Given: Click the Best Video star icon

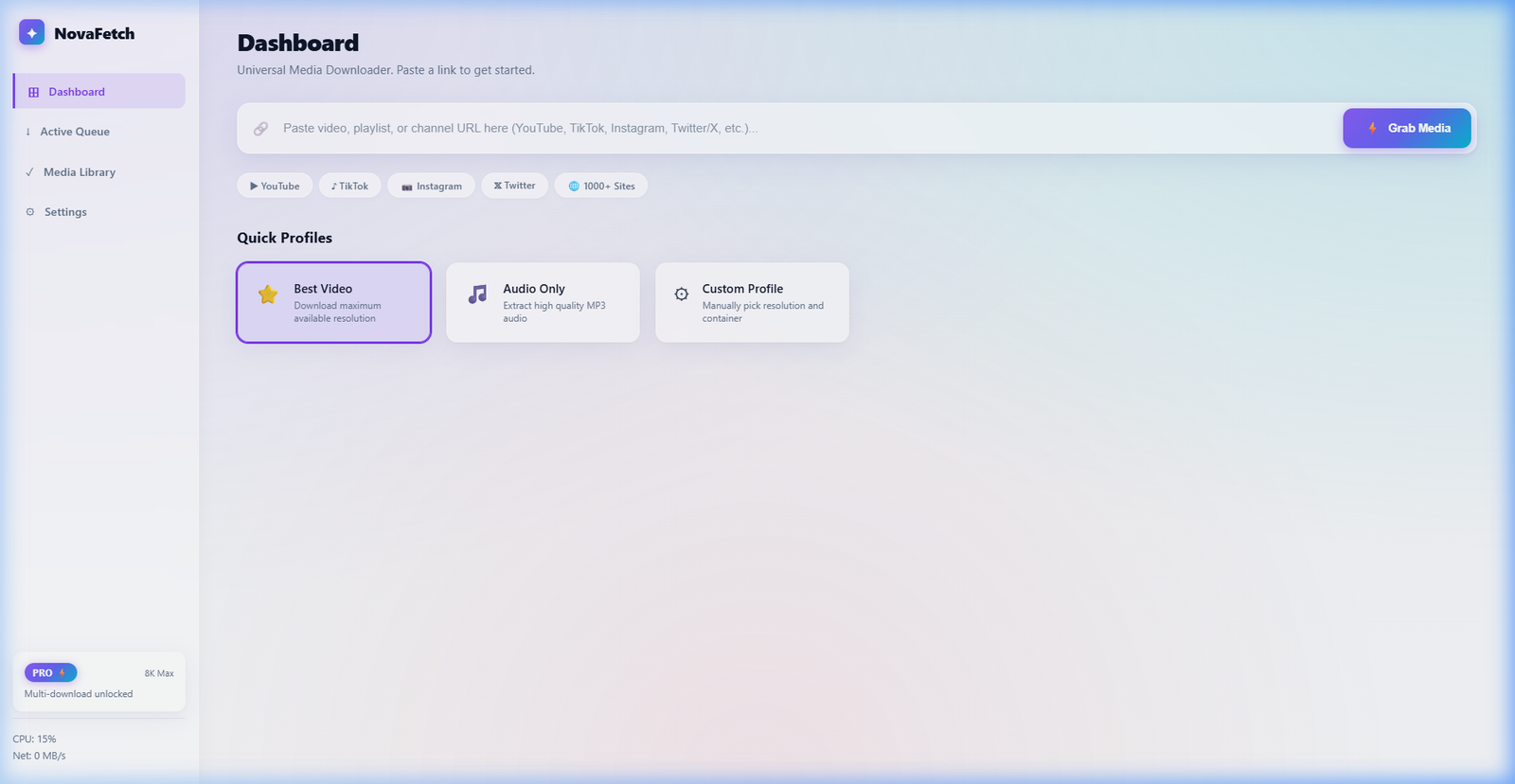Looking at the screenshot, I should click(268, 294).
